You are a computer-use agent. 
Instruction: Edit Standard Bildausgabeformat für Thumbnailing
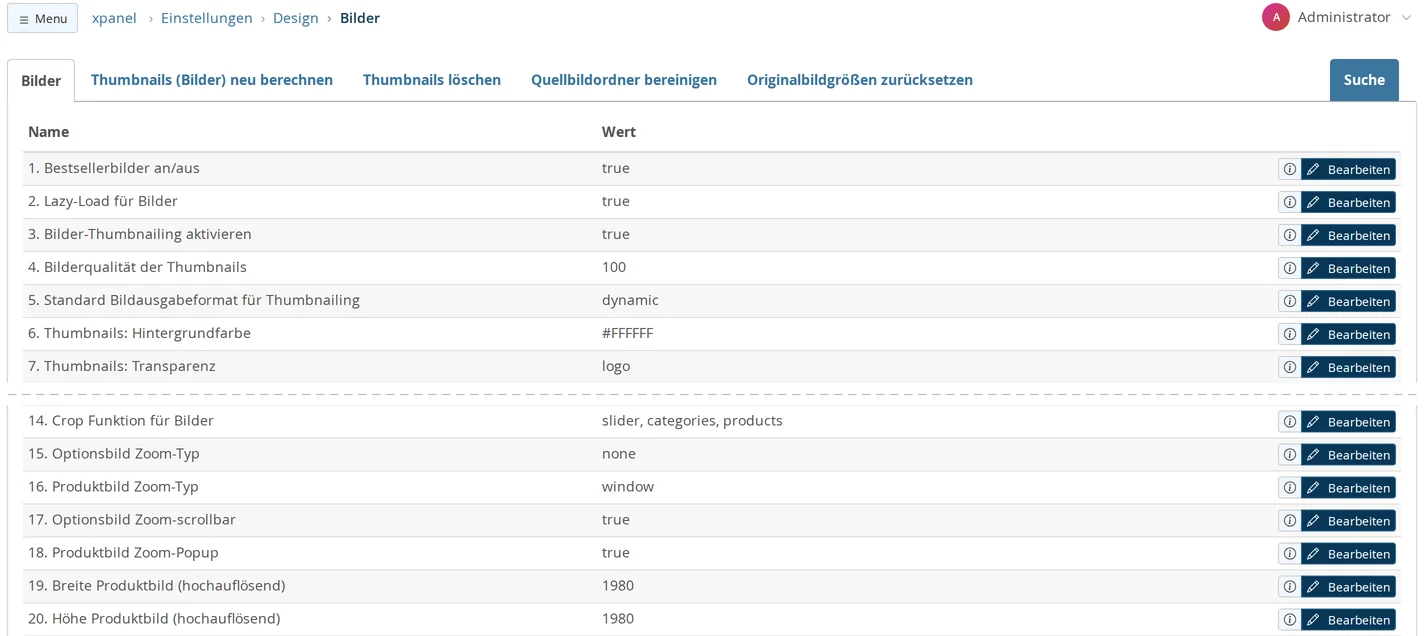coord(1348,301)
